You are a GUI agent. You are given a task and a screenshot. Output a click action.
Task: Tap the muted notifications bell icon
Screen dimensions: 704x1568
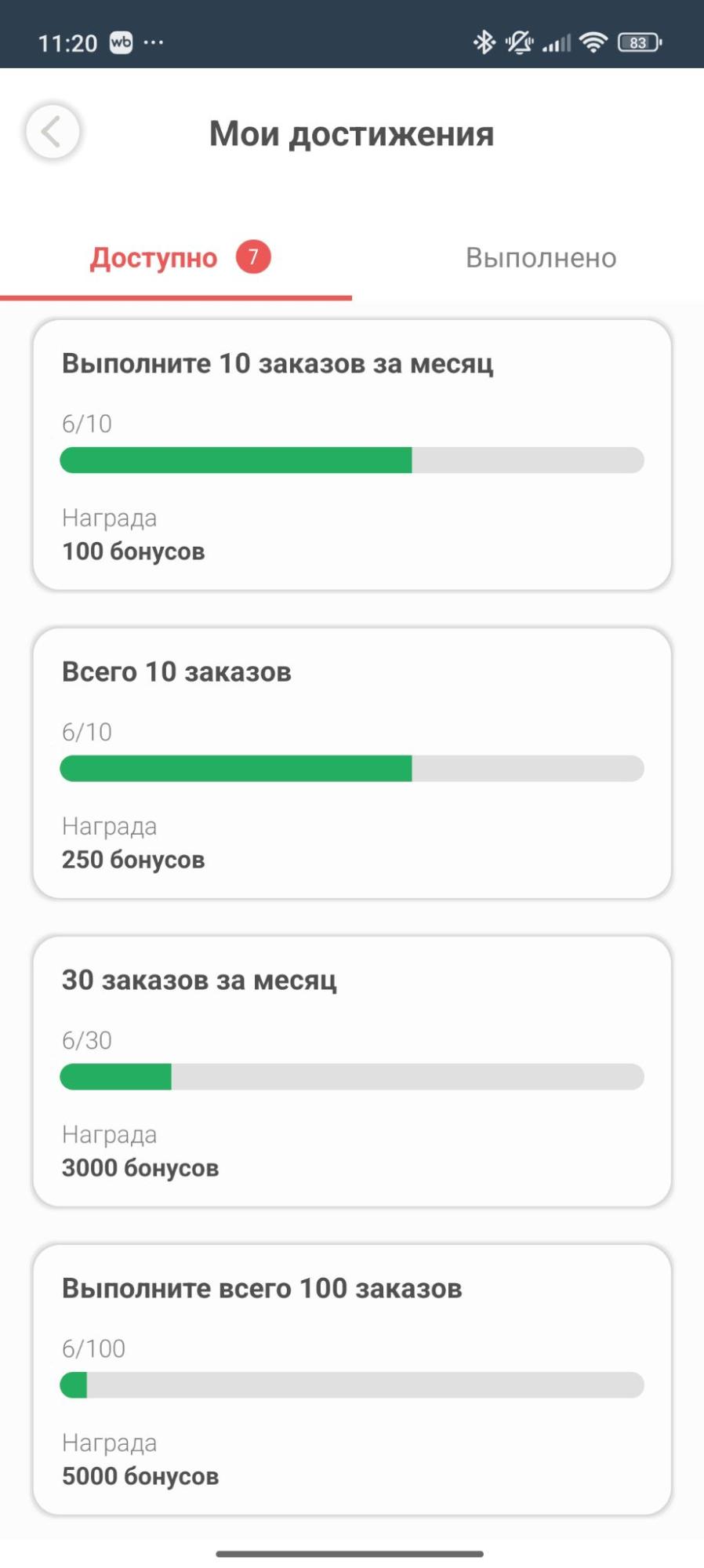519,42
